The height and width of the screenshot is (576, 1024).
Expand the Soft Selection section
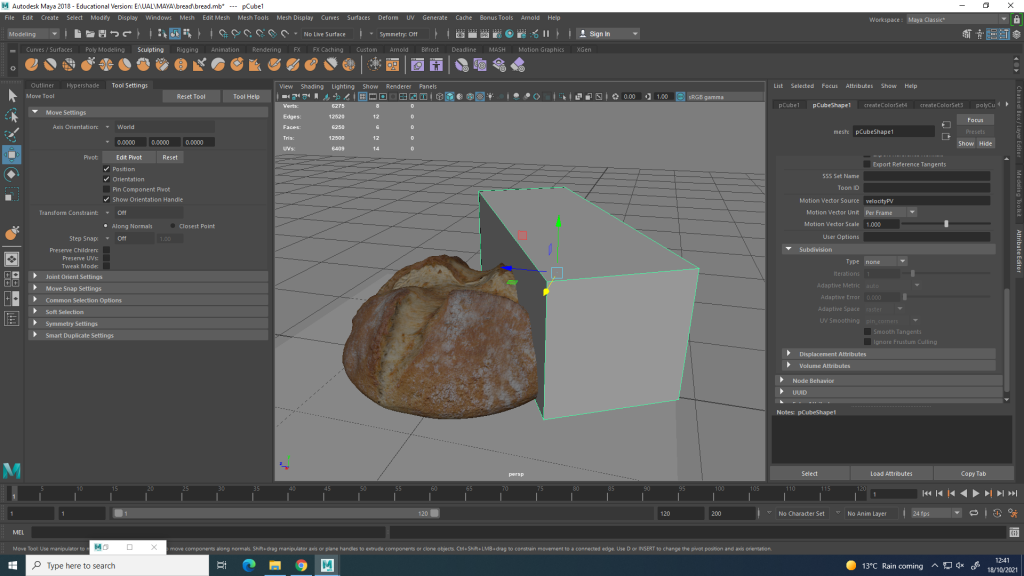click(x=64, y=312)
